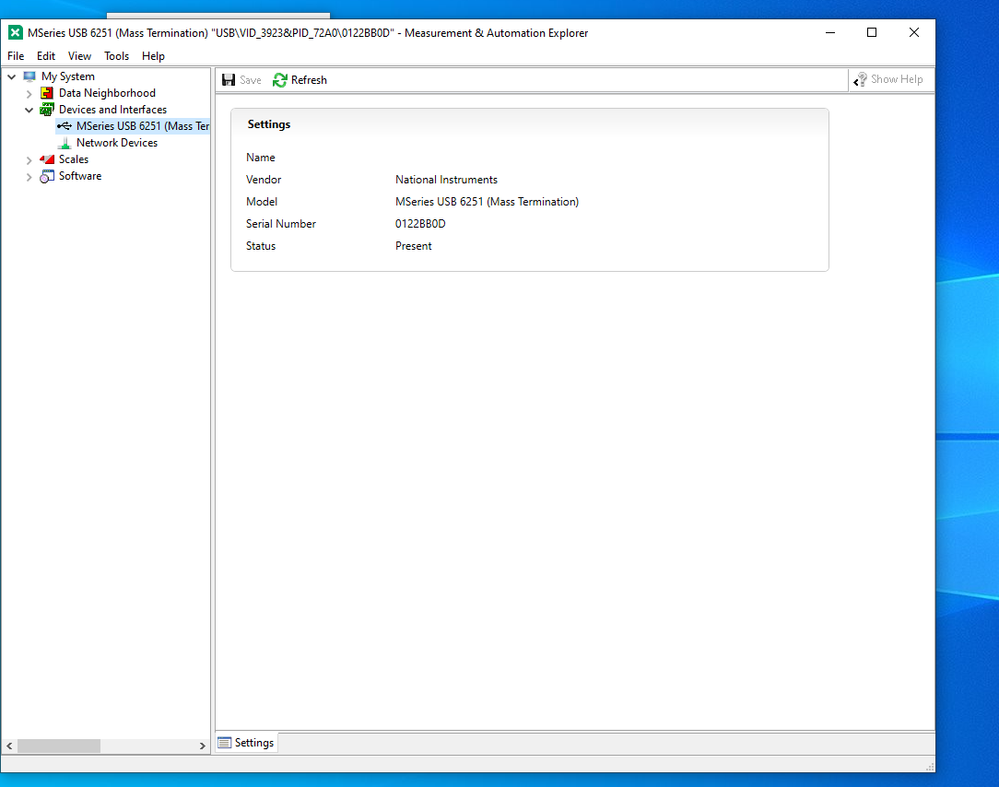Click the USB icon beside MSeries USB 6251
Screen dimensions: 999x787
[x=64, y=126]
